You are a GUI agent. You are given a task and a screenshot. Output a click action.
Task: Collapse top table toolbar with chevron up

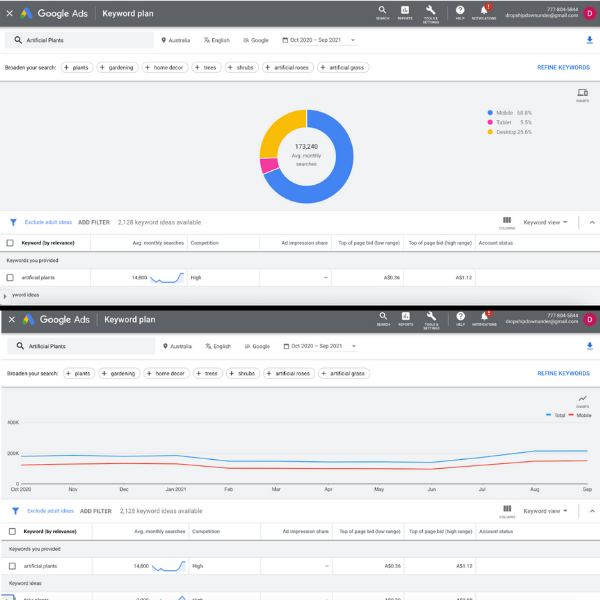[592, 222]
